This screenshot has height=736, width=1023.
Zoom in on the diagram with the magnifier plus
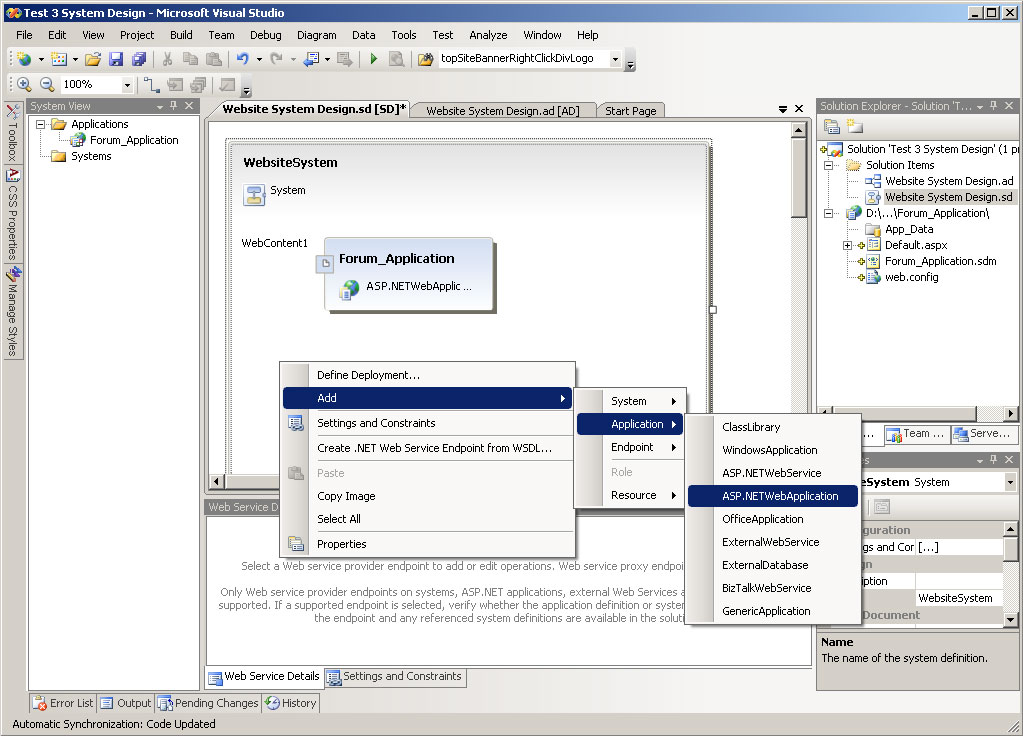click(x=24, y=84)
